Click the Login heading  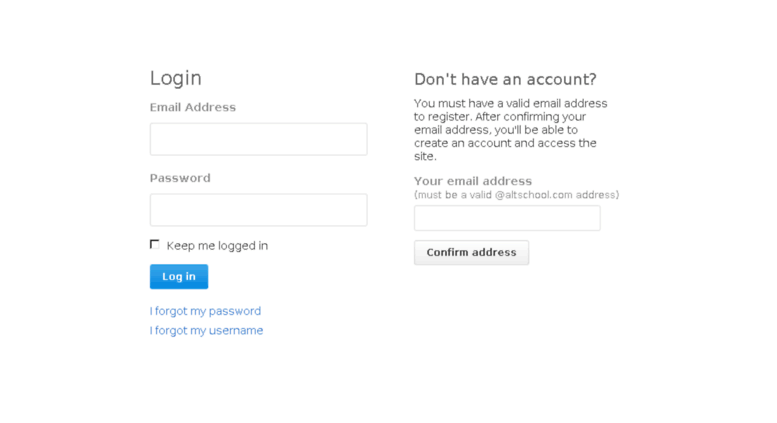coord(175,78)
